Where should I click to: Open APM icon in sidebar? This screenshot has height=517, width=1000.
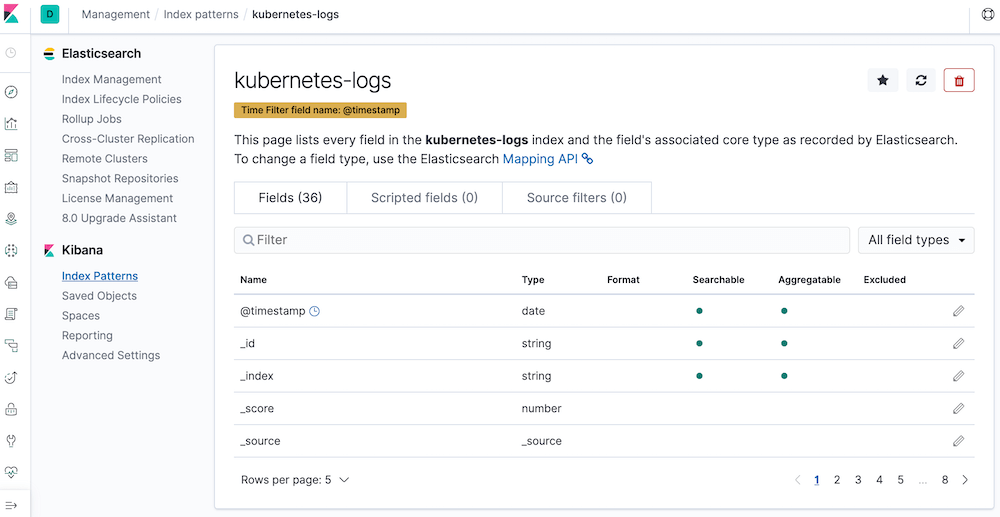[11, 346]
